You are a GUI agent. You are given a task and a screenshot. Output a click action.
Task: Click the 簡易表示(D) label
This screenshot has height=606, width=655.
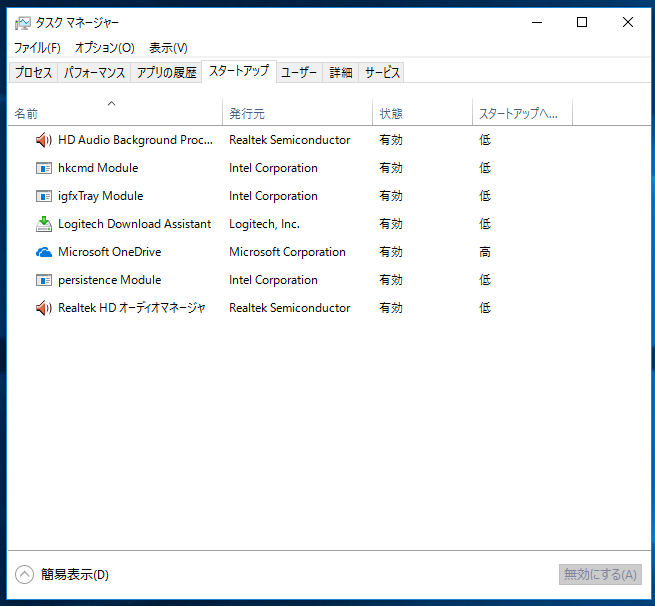pyautogui.click(x=75, y=575)
